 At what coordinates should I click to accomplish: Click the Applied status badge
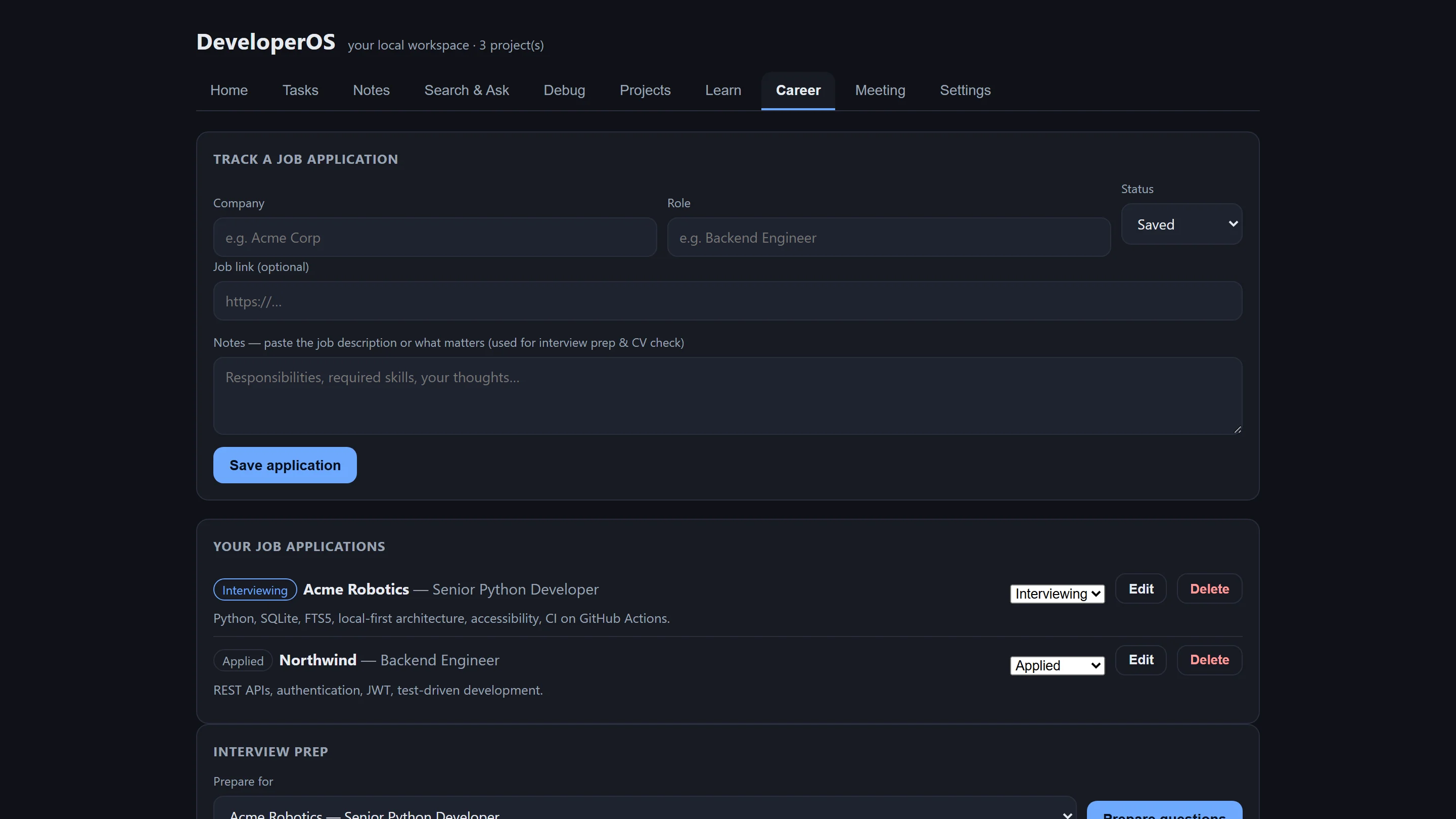[243, 661]
